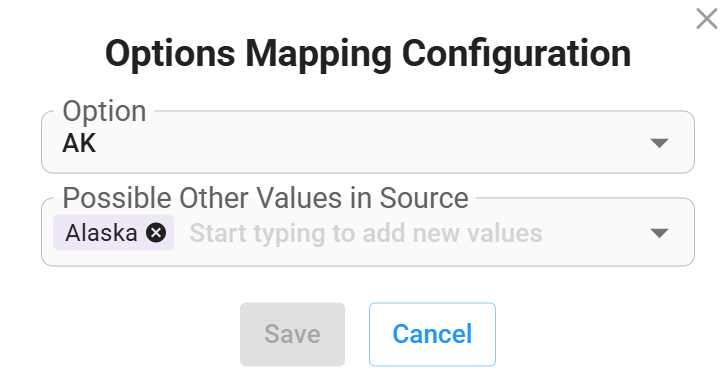The image size is (728, 390).
Task: Open the Possible Other Values dropdown arrow
Action: coord(659,233)
